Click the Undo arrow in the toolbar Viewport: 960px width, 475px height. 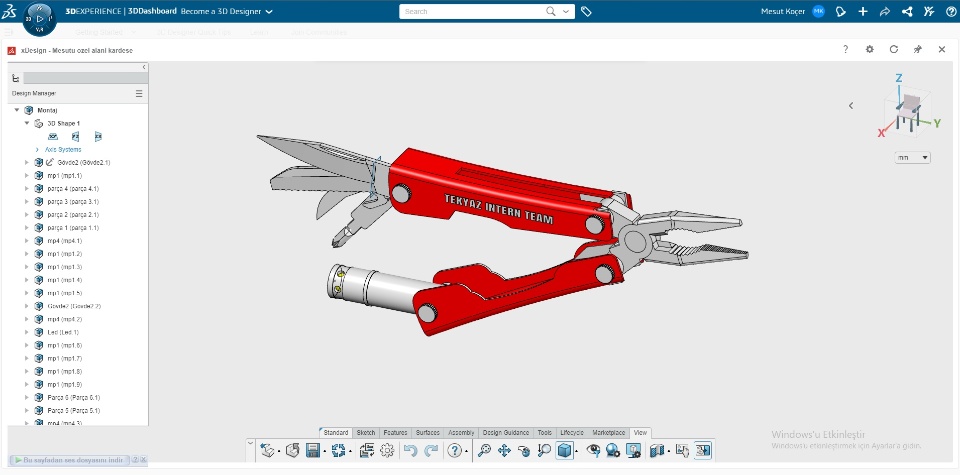pos(410,451)
